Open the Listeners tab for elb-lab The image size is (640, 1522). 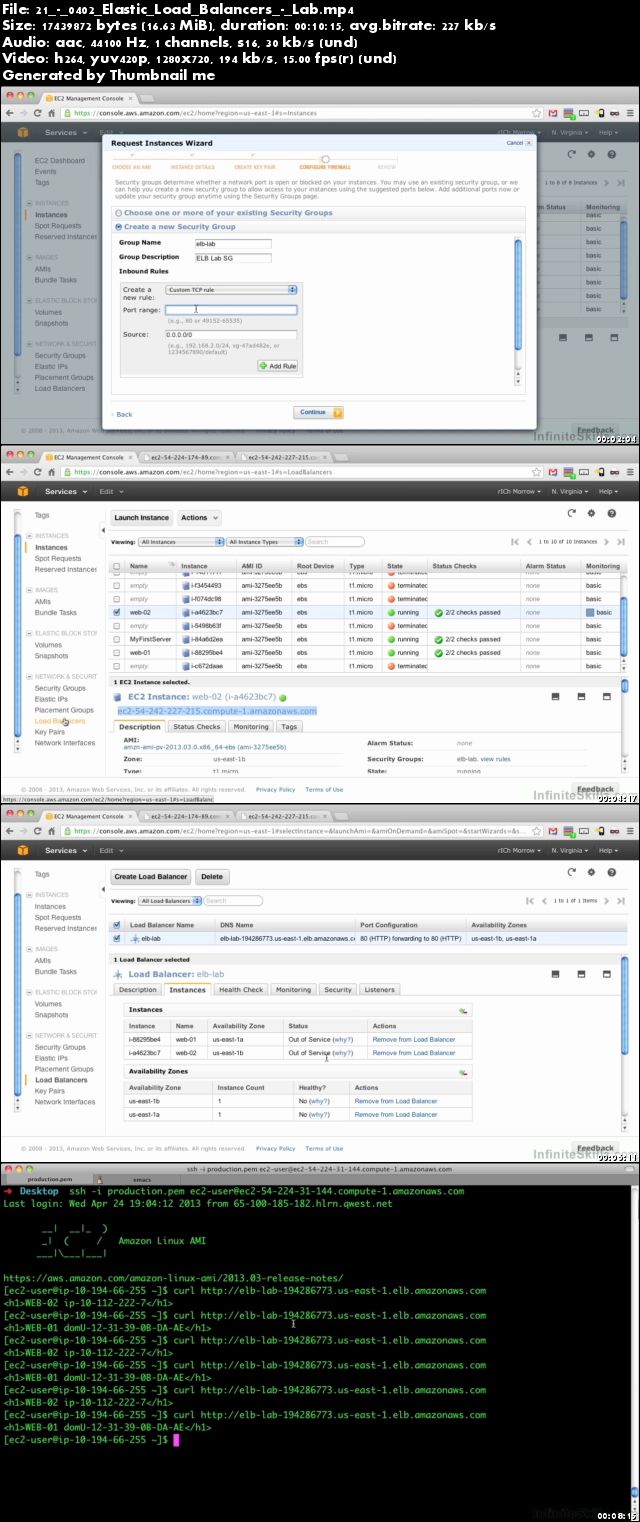(379, 989)
